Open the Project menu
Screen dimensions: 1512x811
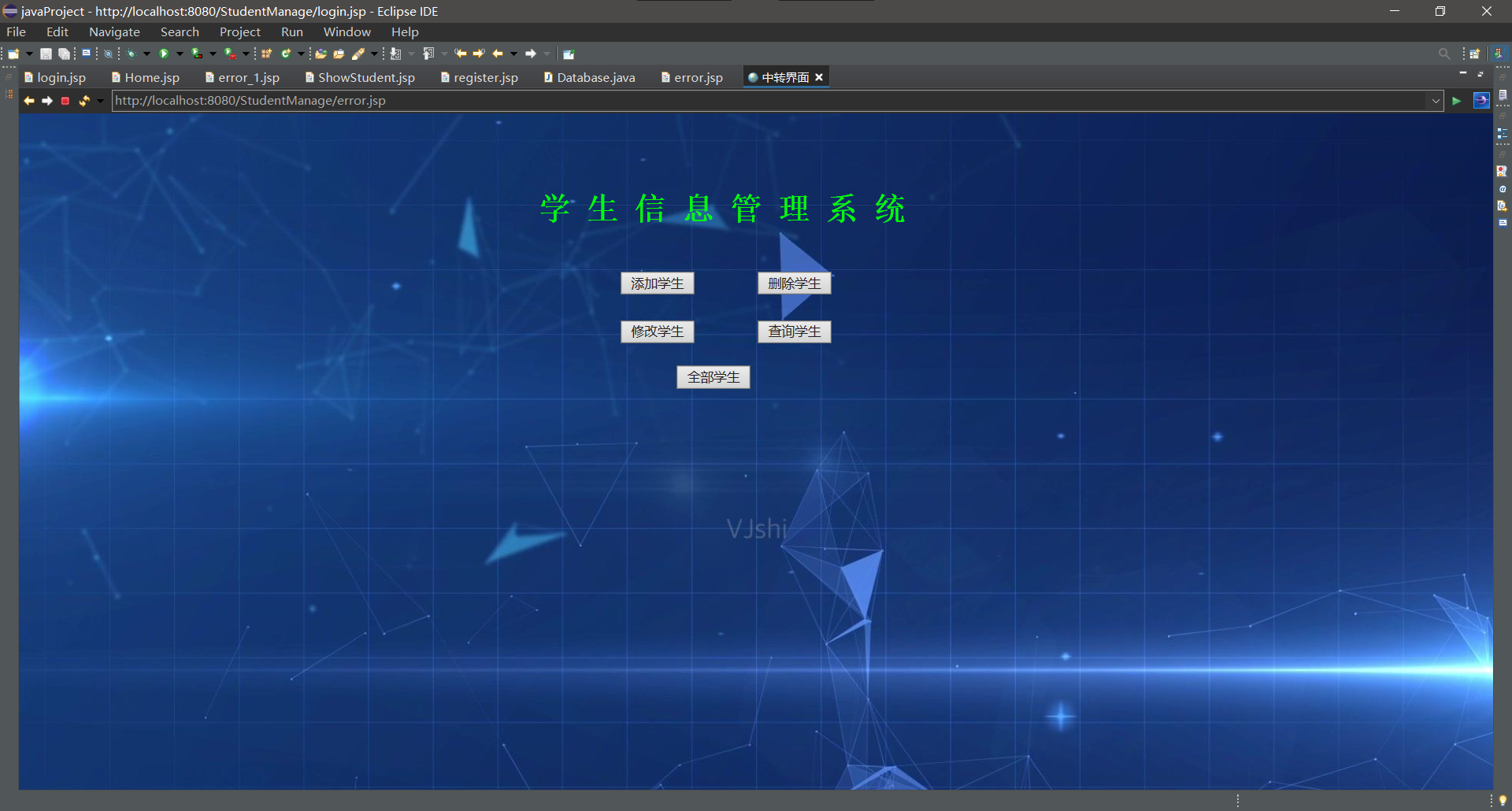[x=240, y=32]
